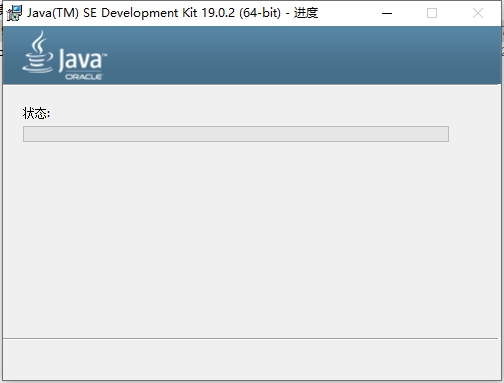Click the trademark symbol beside the Java wordmark
Viewport: 504px width, 383px height.
105,54
